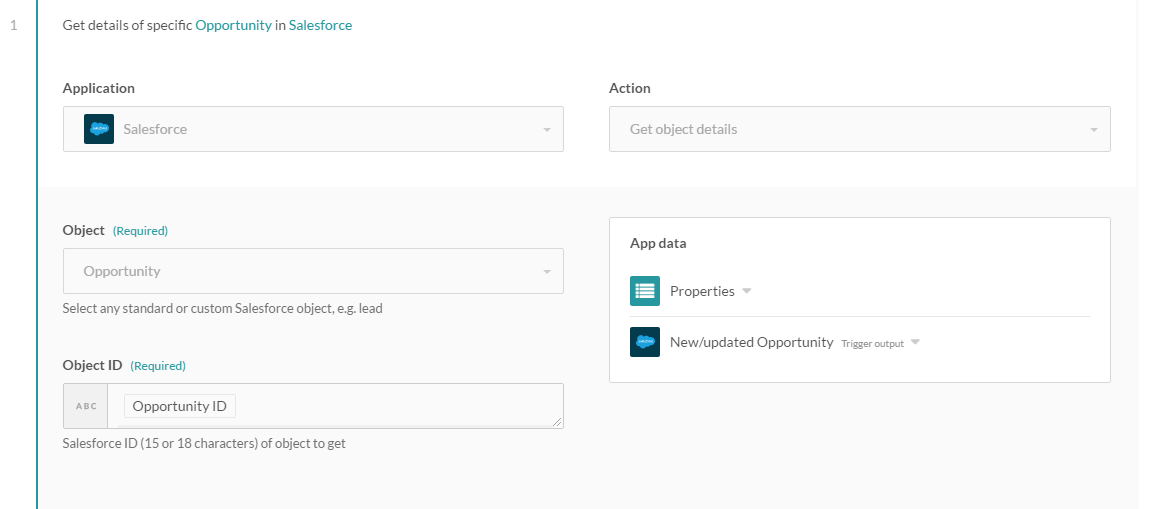
Task: Click the Opportunity link in step title
Action: 233,25
